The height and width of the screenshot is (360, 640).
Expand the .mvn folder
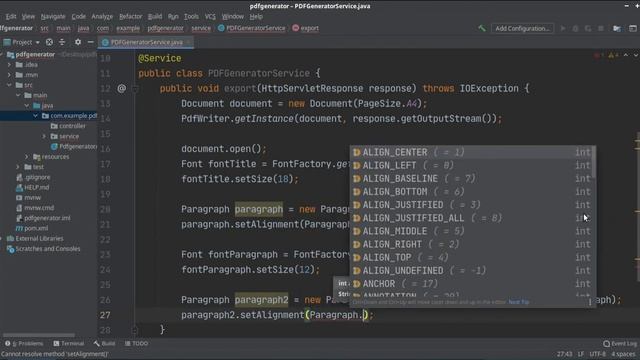point(9,75)
